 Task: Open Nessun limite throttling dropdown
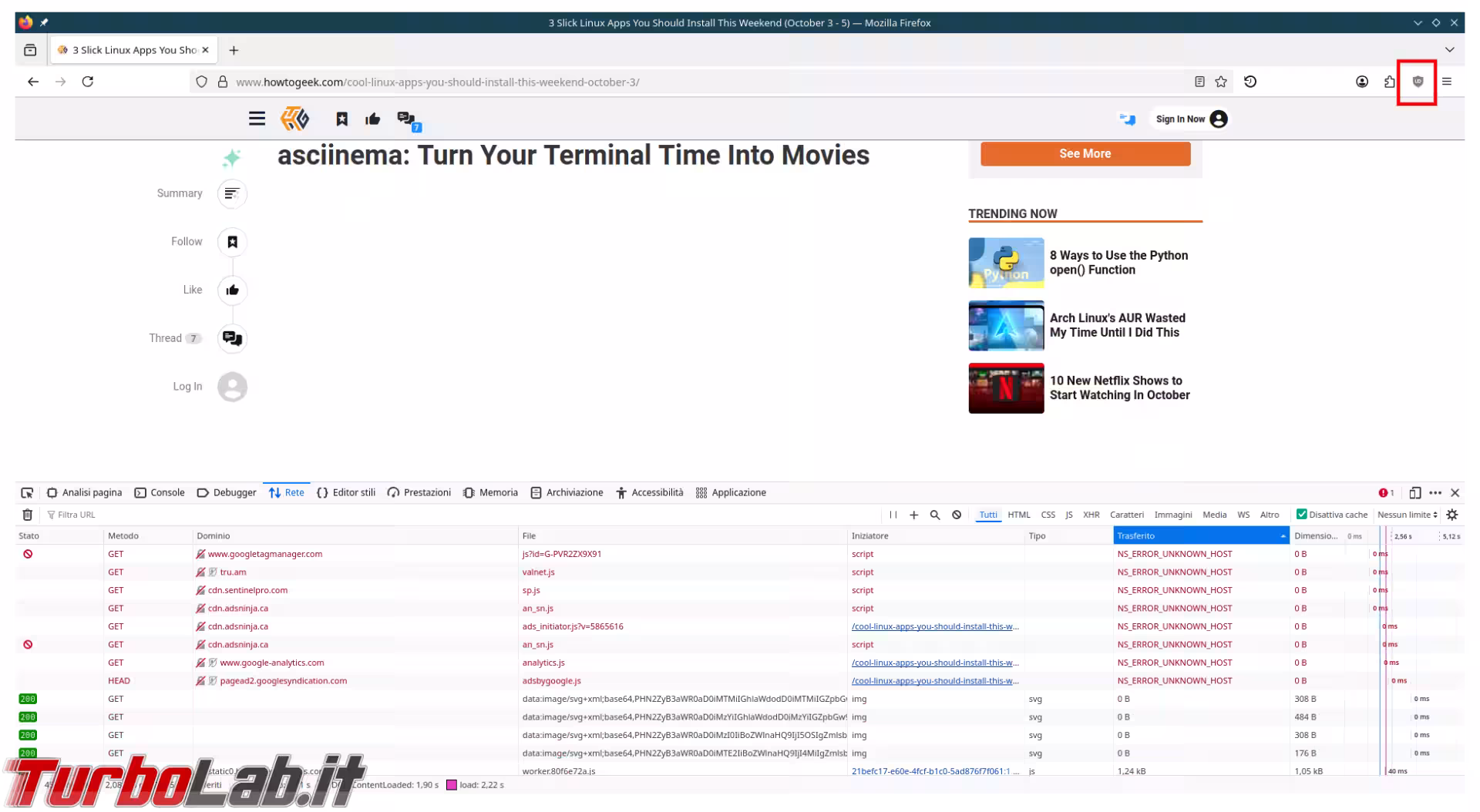pos(1407,515)
